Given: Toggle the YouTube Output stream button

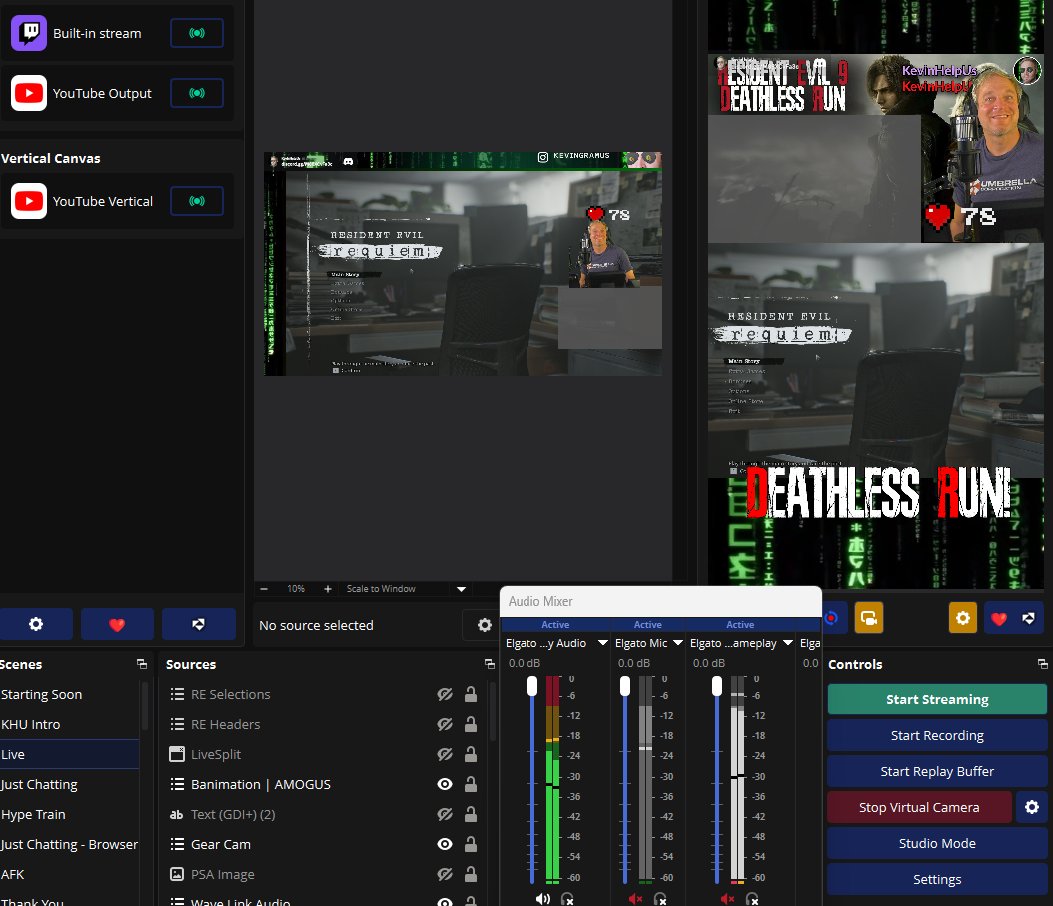Looking at the screenshot, I should pyautogui.click(x=197, y=93).
